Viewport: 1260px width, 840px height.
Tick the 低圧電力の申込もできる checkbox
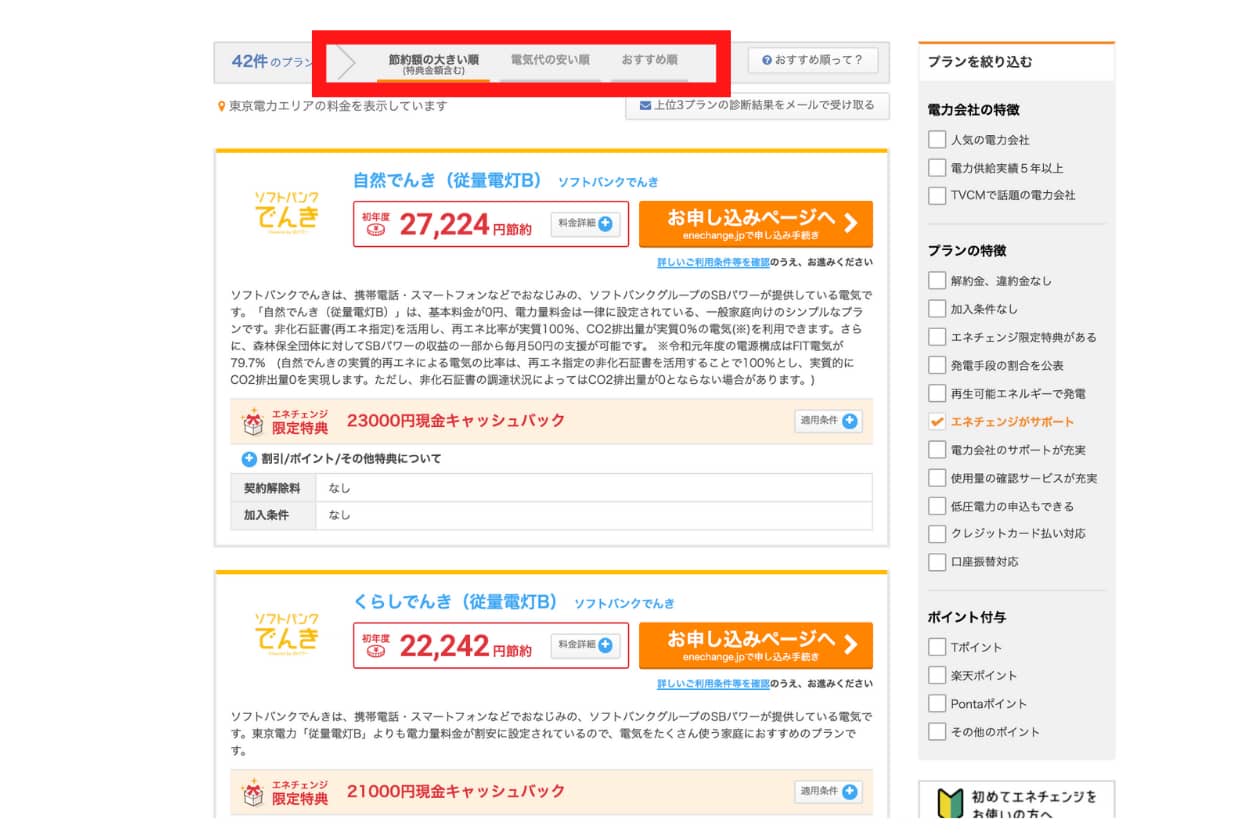point(937,506)
